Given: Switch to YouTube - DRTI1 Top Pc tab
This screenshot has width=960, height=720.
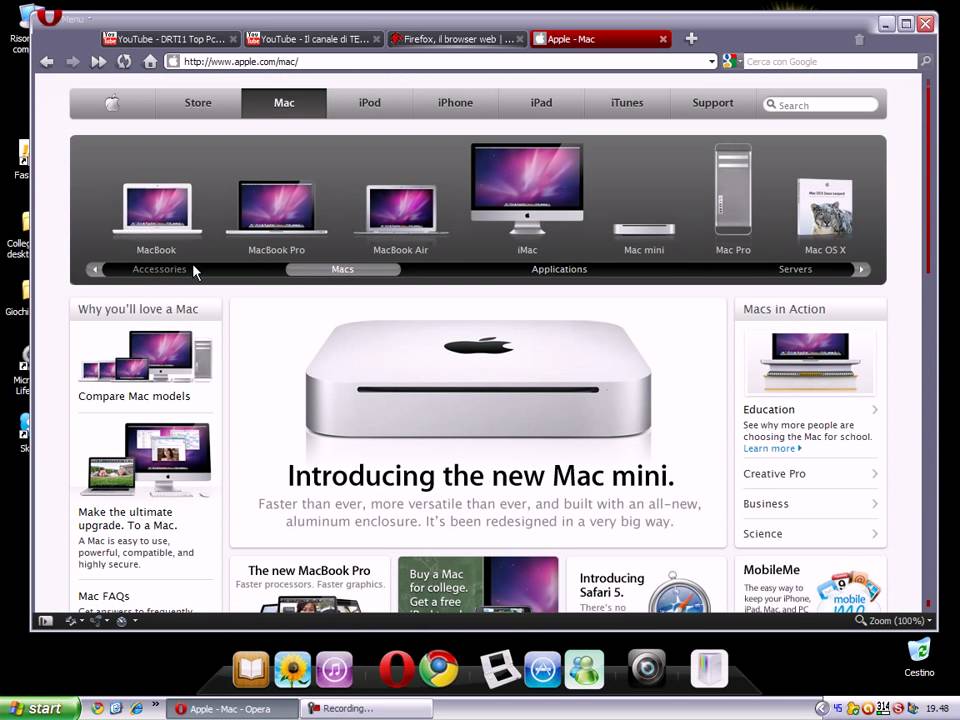Looking at the screenshot, I should (170, 39).
